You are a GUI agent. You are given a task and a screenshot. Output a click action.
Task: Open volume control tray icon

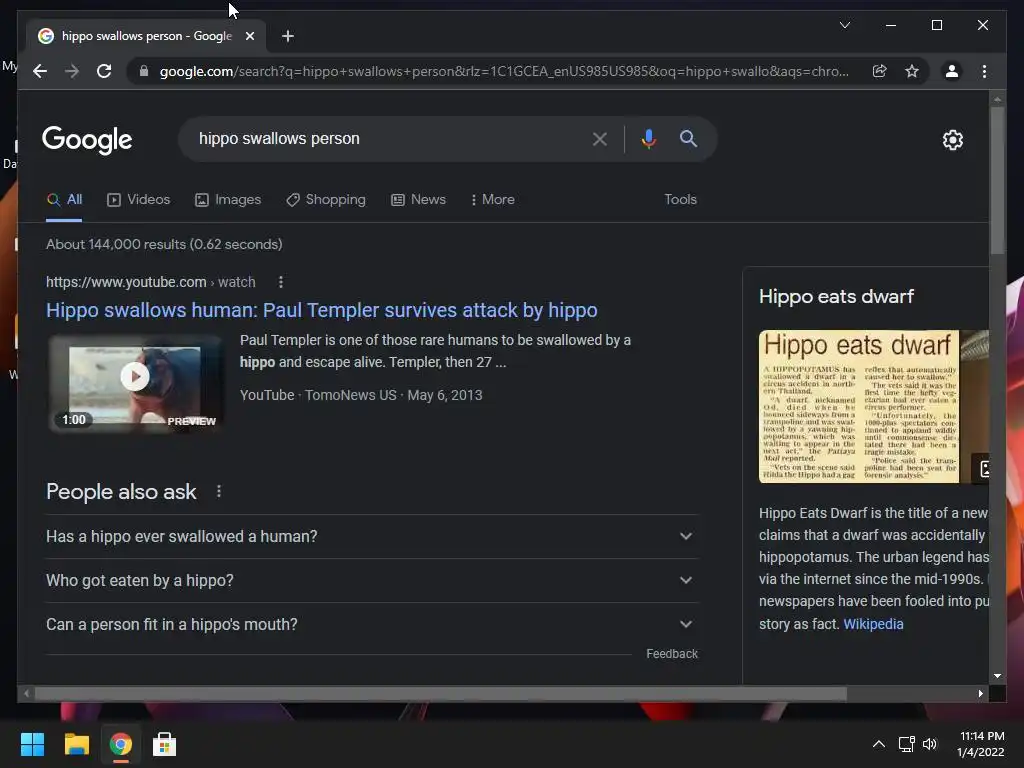pos(930,744)
